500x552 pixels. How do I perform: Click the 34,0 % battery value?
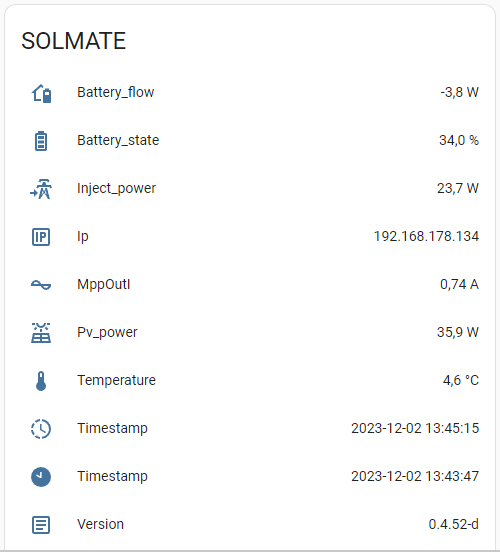click(x=459, y=140)
